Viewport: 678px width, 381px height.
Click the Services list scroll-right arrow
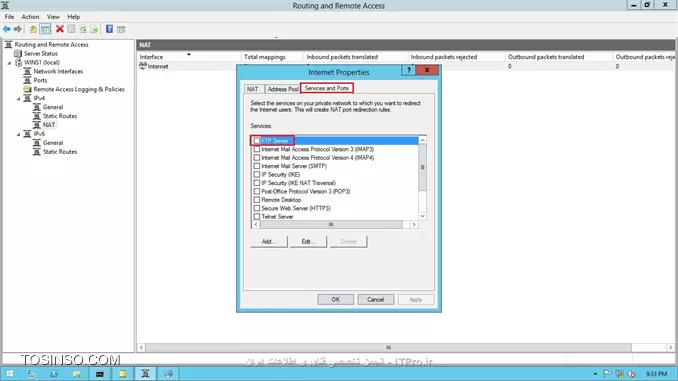tap(414, 224)
